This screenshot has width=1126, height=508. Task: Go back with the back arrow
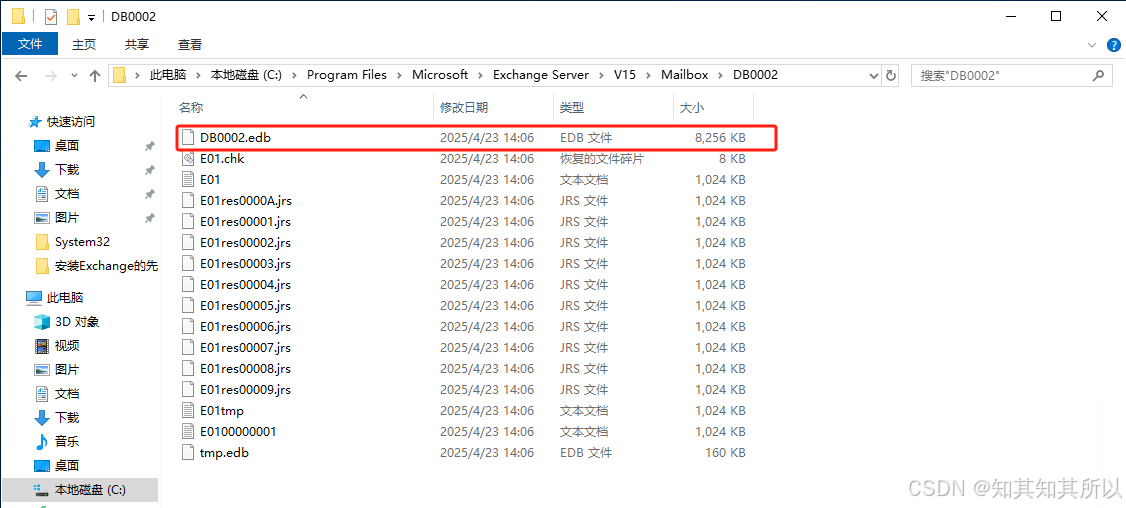[x=21, y=75]
